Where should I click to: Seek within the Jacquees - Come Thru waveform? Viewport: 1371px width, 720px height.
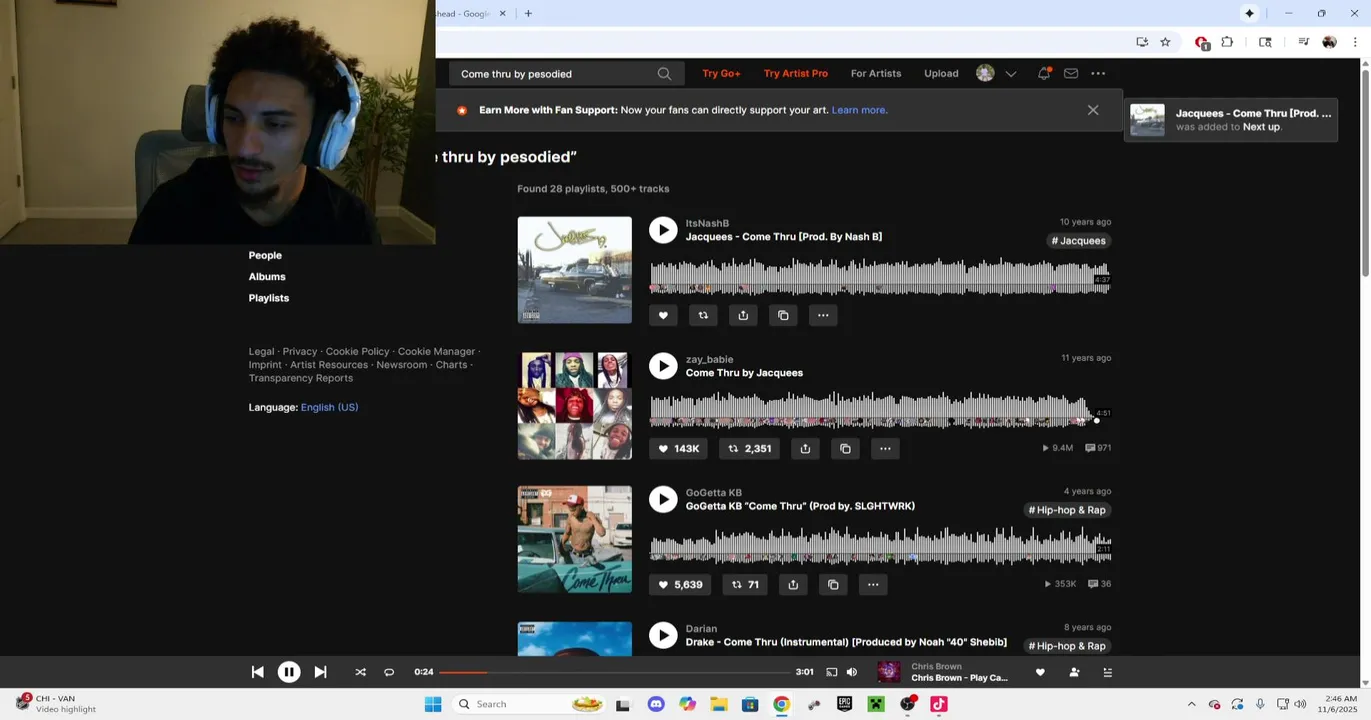point(880,277)
